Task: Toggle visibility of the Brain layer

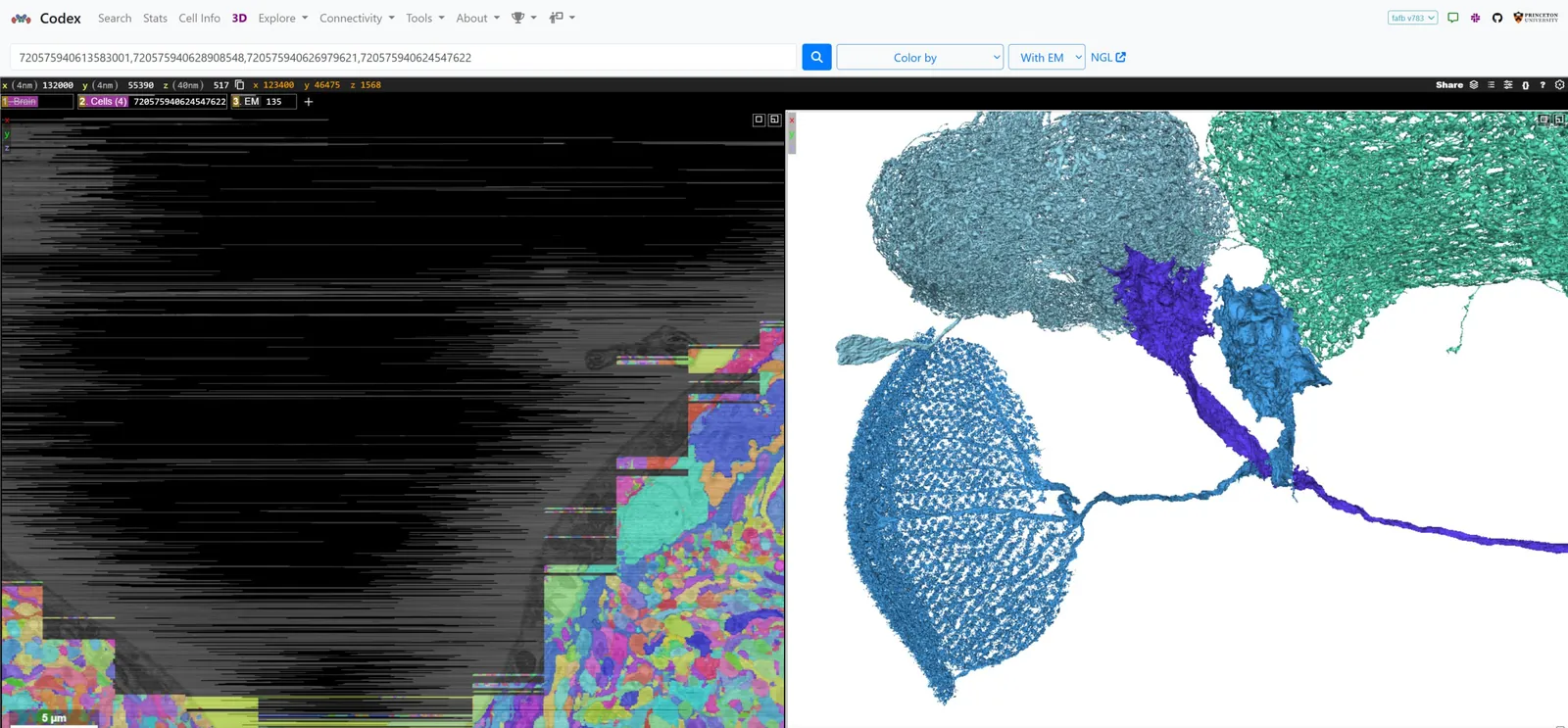Action: point(22,102)
